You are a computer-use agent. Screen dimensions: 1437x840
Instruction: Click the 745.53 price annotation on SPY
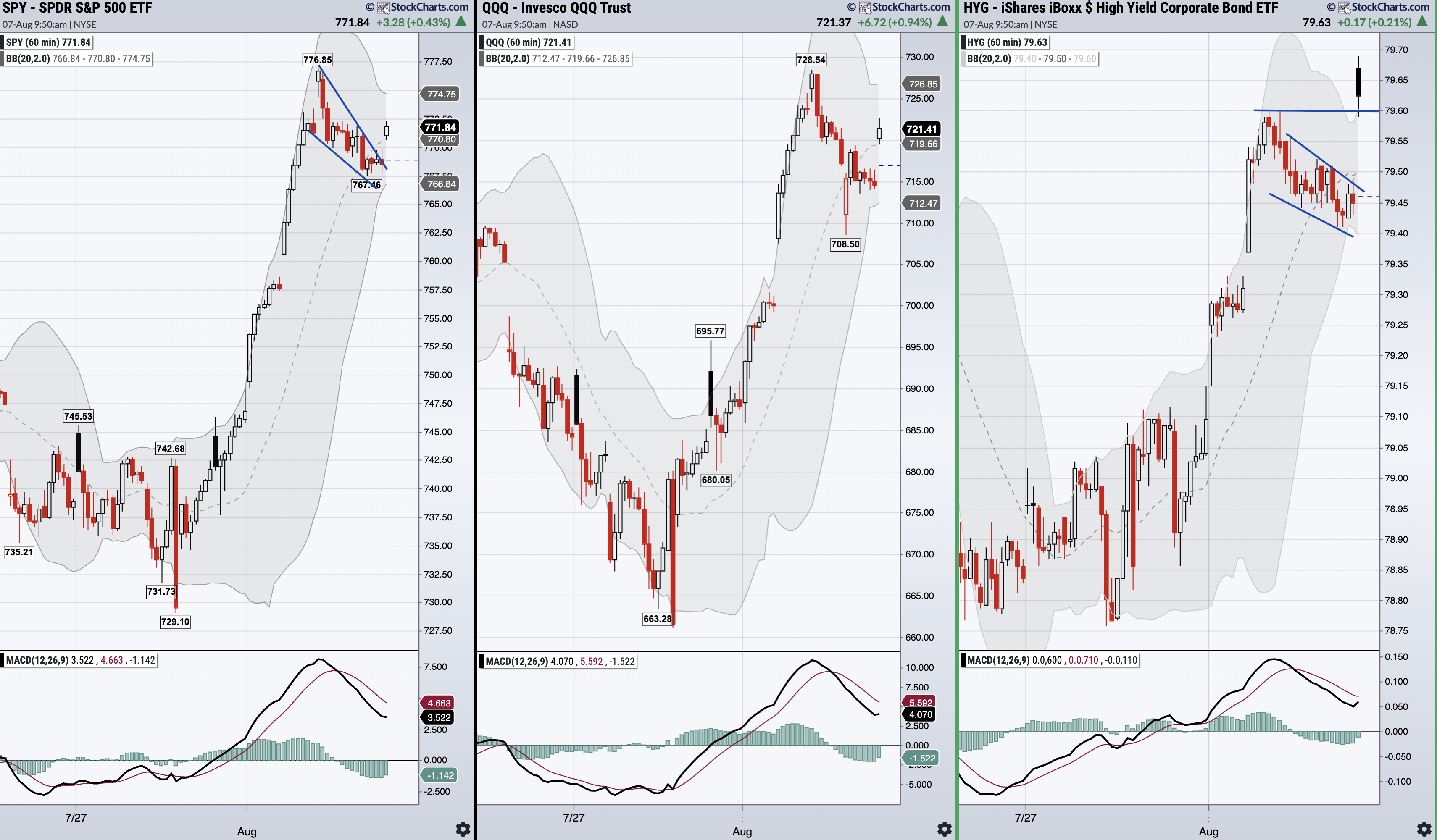tap(78, 416)
